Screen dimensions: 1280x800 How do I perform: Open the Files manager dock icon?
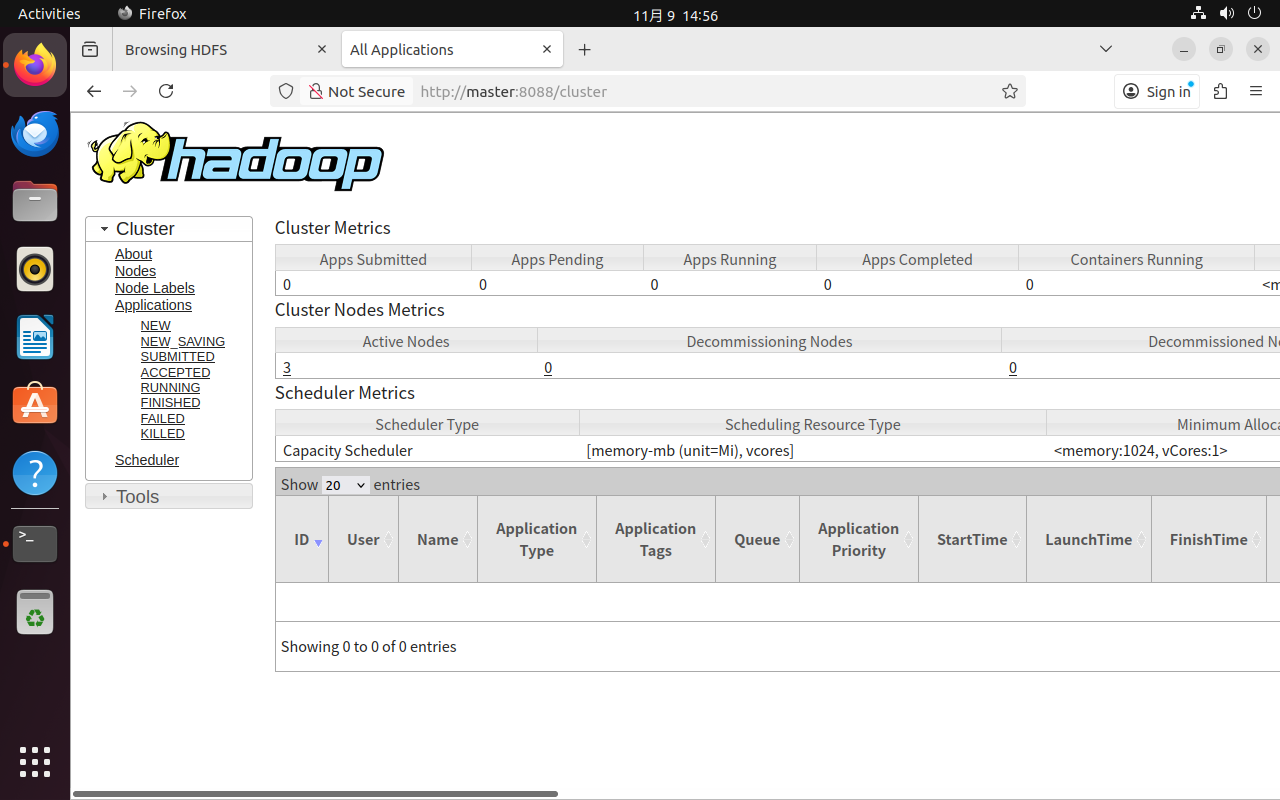35,201
